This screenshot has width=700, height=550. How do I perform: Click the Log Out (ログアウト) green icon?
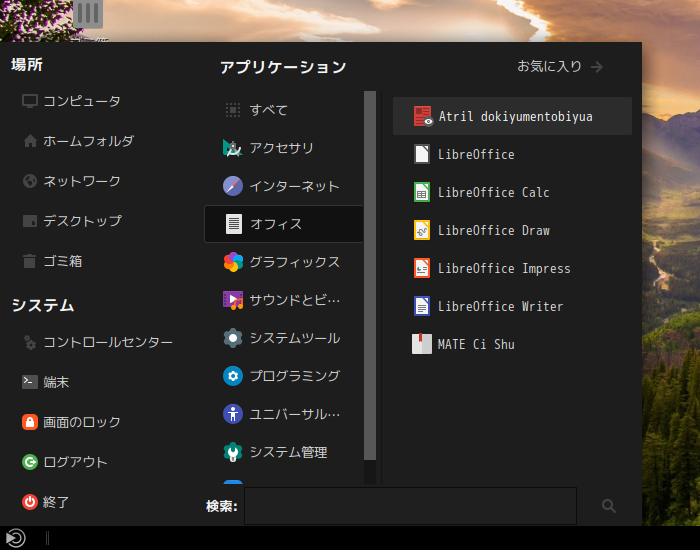point(30,462)
